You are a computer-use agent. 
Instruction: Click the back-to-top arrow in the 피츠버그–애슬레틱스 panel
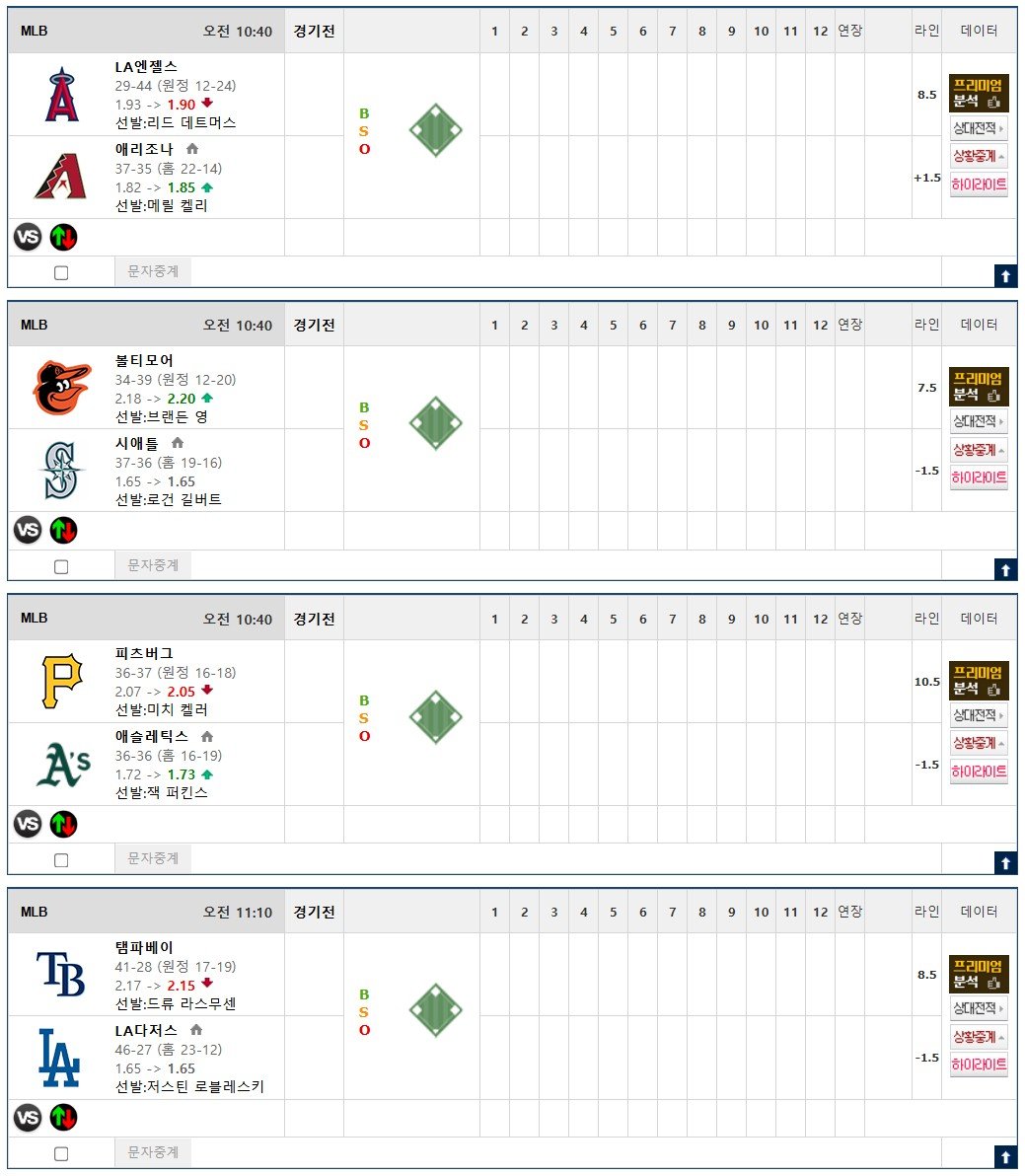tap(1005, 863)
